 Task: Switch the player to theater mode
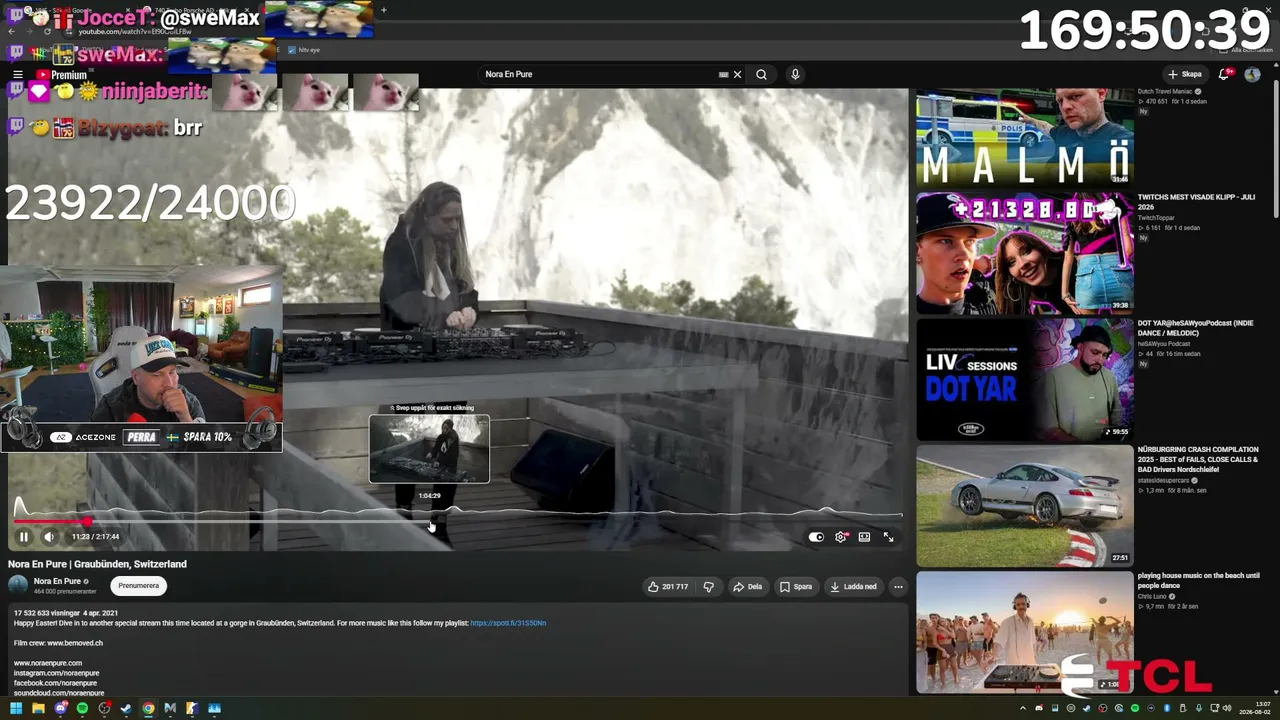pos(864,537)
